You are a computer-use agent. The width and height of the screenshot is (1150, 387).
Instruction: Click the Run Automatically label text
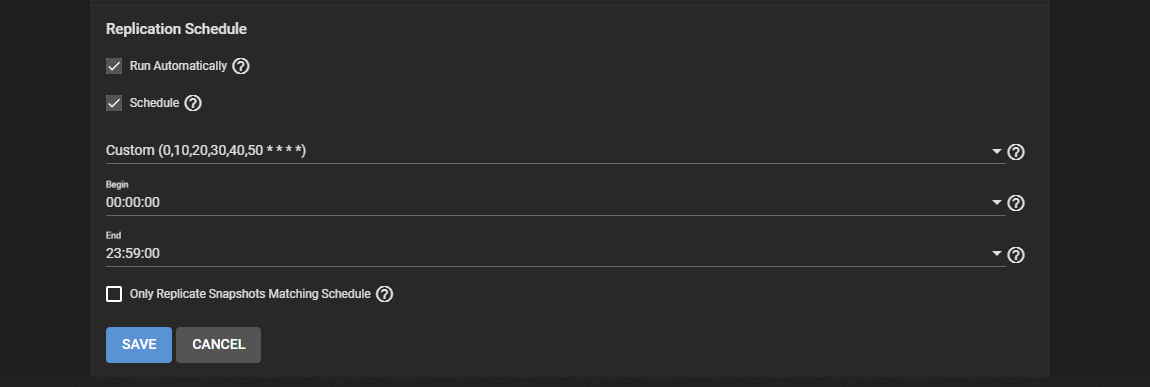click(178, 66)
